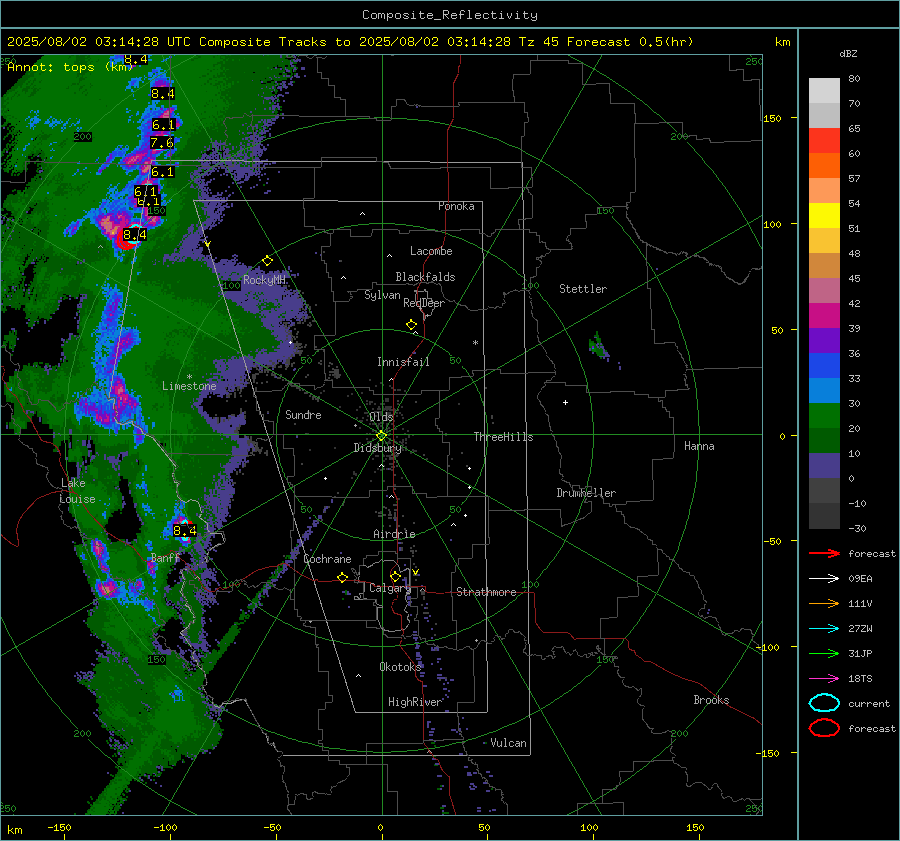
Task: Click the Innisfail city label
Action: 403,362
